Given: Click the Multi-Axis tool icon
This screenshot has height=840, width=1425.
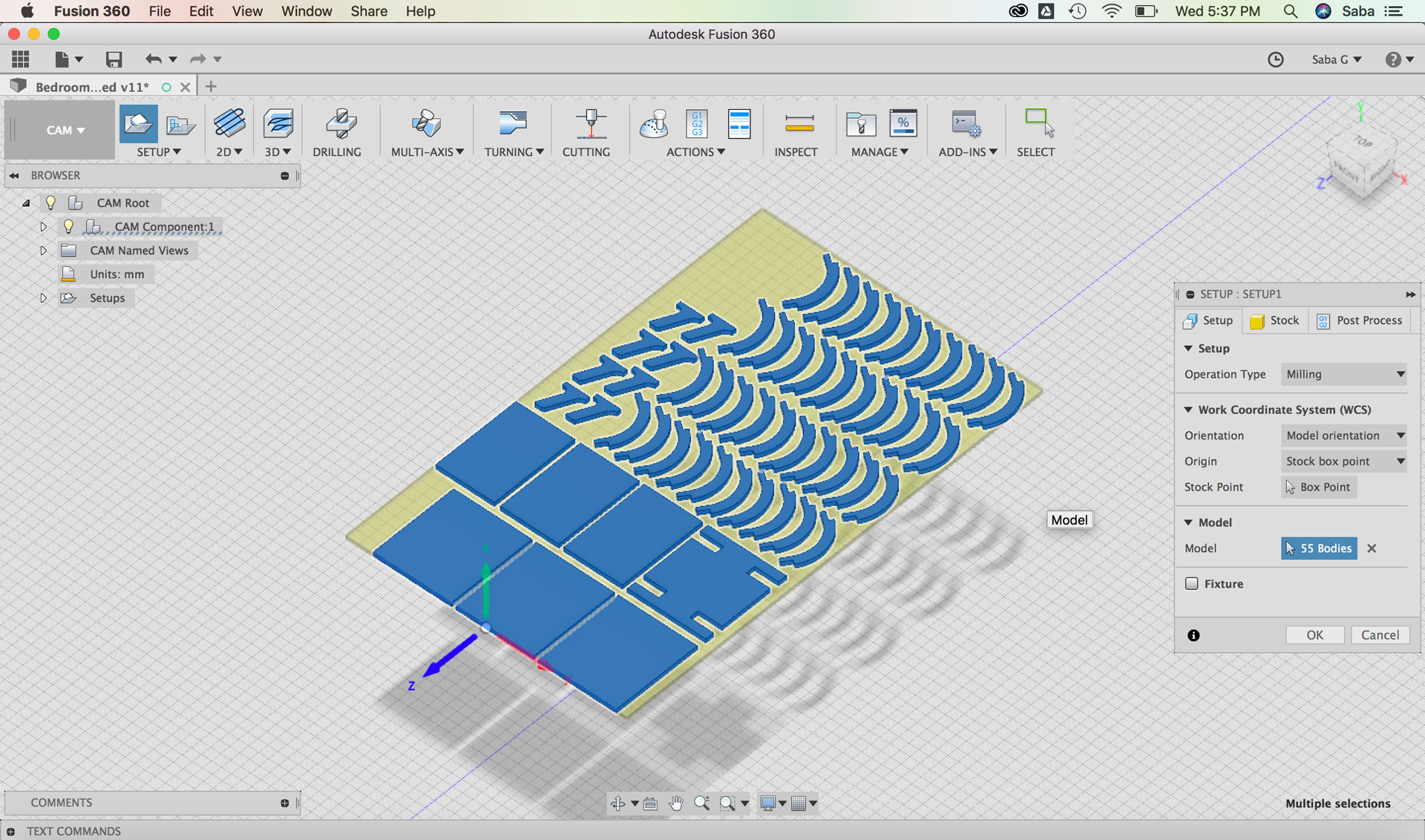Looking at the screenshot, I should 426,125.
